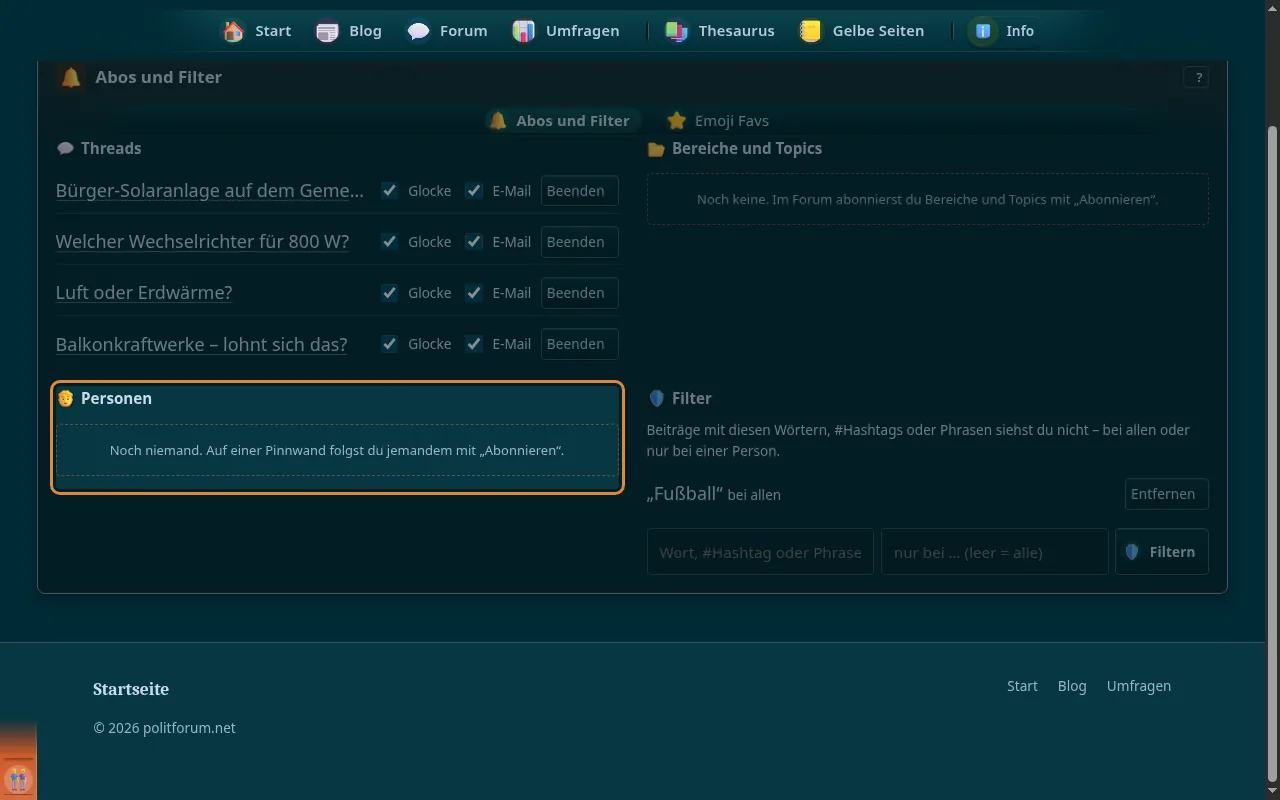This screenshot has height=800, width=1280.
Task: Switch to the Emoji Favs tab
Action: [x=718, y=120]
